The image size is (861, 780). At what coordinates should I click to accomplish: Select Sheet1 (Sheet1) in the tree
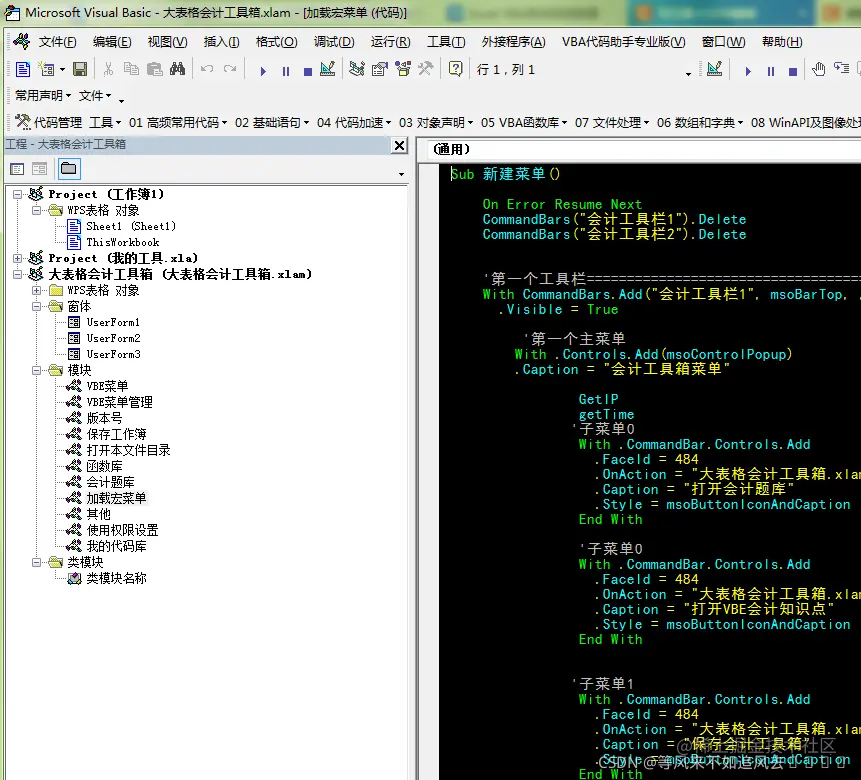(x=131, y=226)
